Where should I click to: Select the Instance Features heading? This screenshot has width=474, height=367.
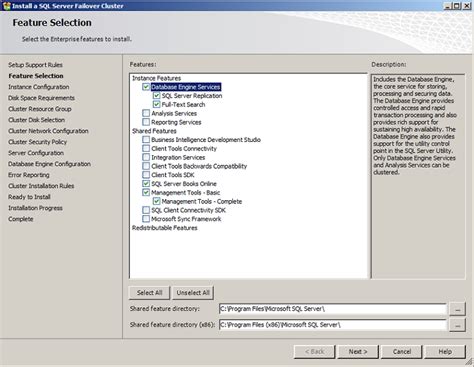click(156, 78)
